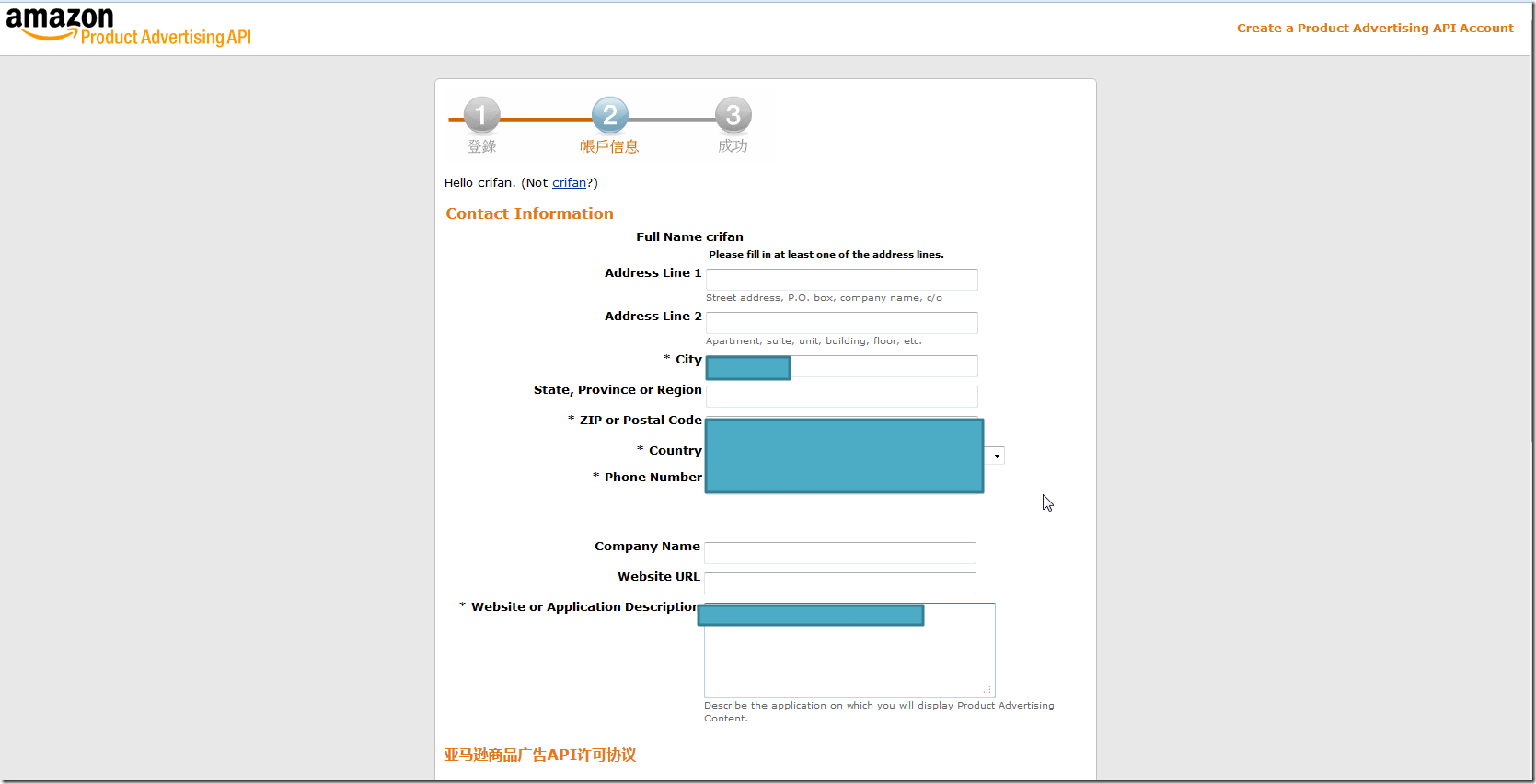Click the Full Name crifan text

click(689, 237)
